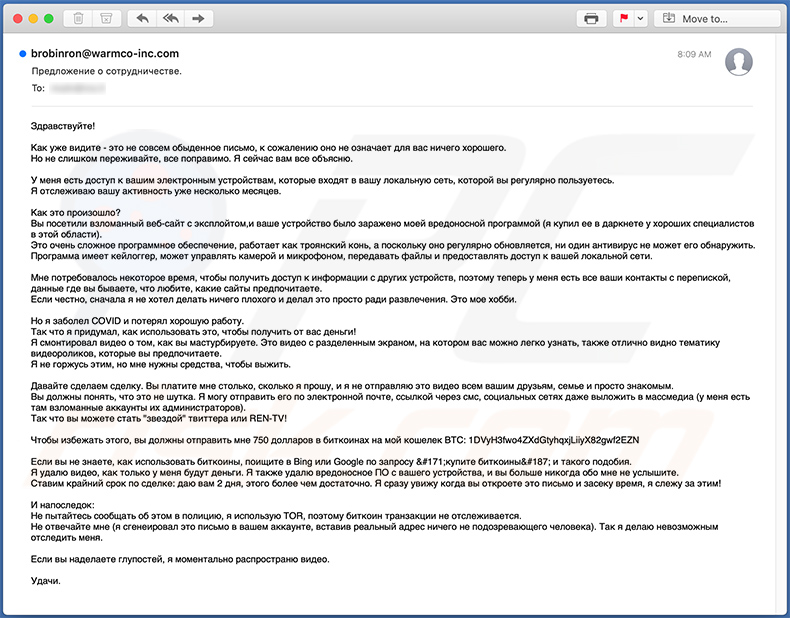Click the green zoom window button
This screenshot has width=790, height=618.
(x=49, y=19)
